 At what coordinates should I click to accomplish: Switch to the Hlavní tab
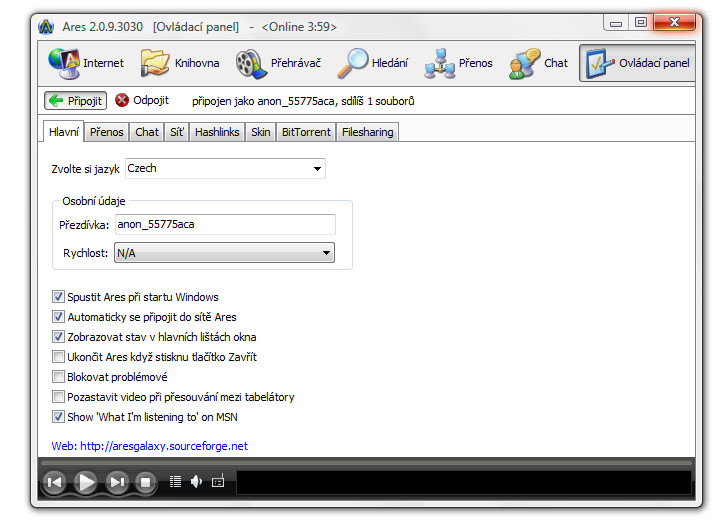point(63,132)
